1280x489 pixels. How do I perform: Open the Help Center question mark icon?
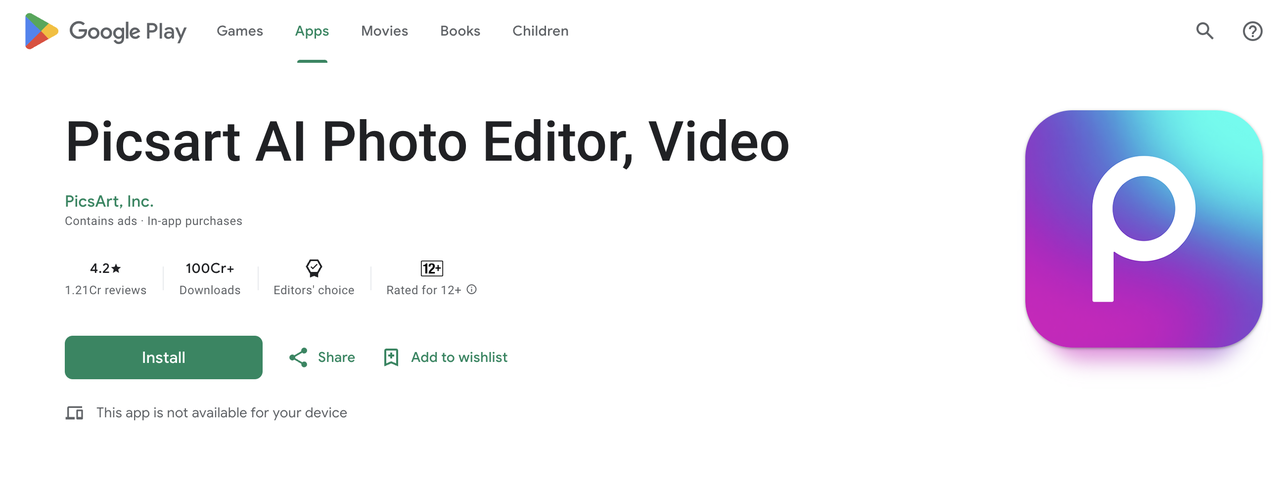tap(1252, 31)
